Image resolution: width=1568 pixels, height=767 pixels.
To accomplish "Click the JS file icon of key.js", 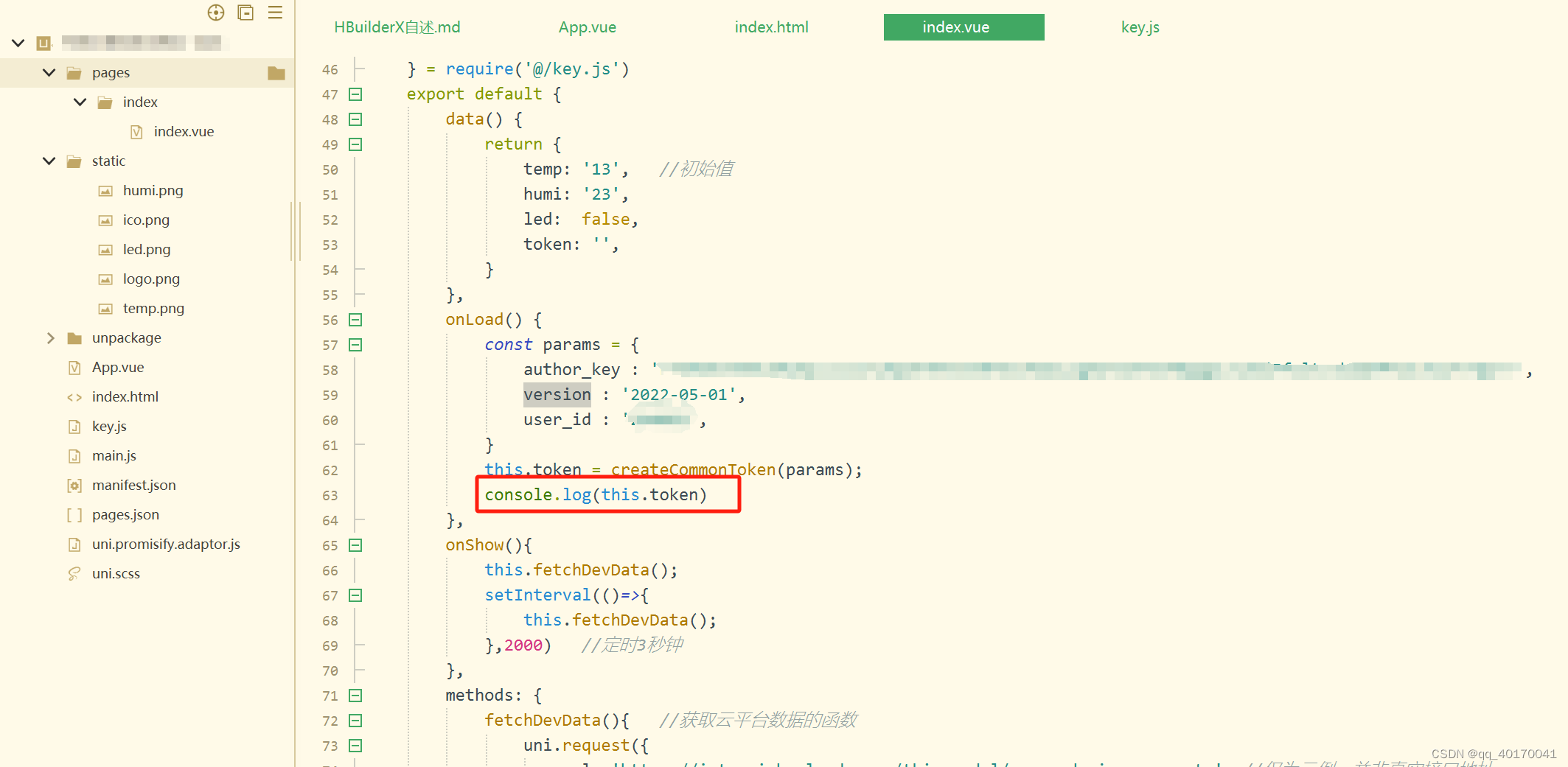I will pyautogui.click(x=74, y=427).
